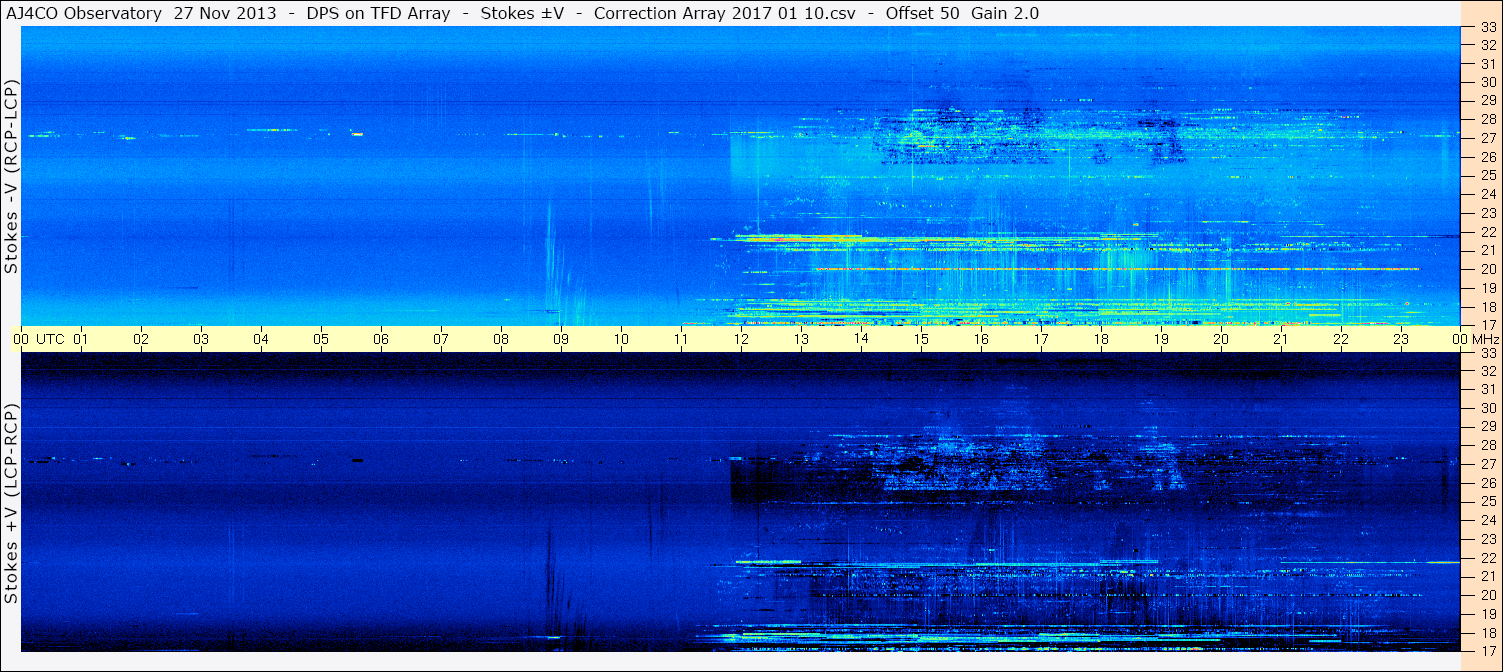Select the 08 hour time marker
Image resolution: width=1503 pixels, height=672 pixels.
pos(501,339)
